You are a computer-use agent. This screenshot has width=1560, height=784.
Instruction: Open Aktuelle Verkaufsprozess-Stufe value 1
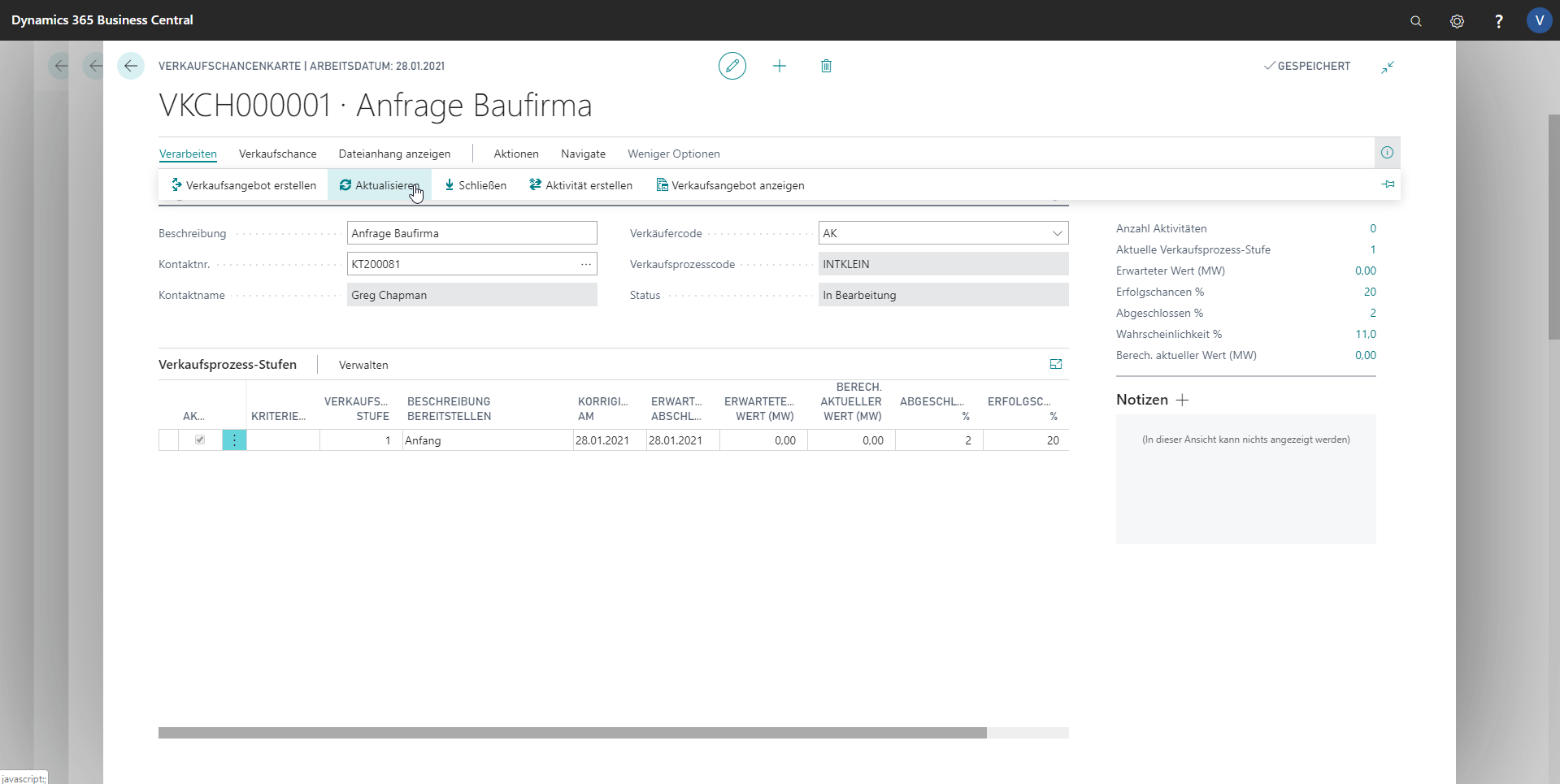[1373, 249]
